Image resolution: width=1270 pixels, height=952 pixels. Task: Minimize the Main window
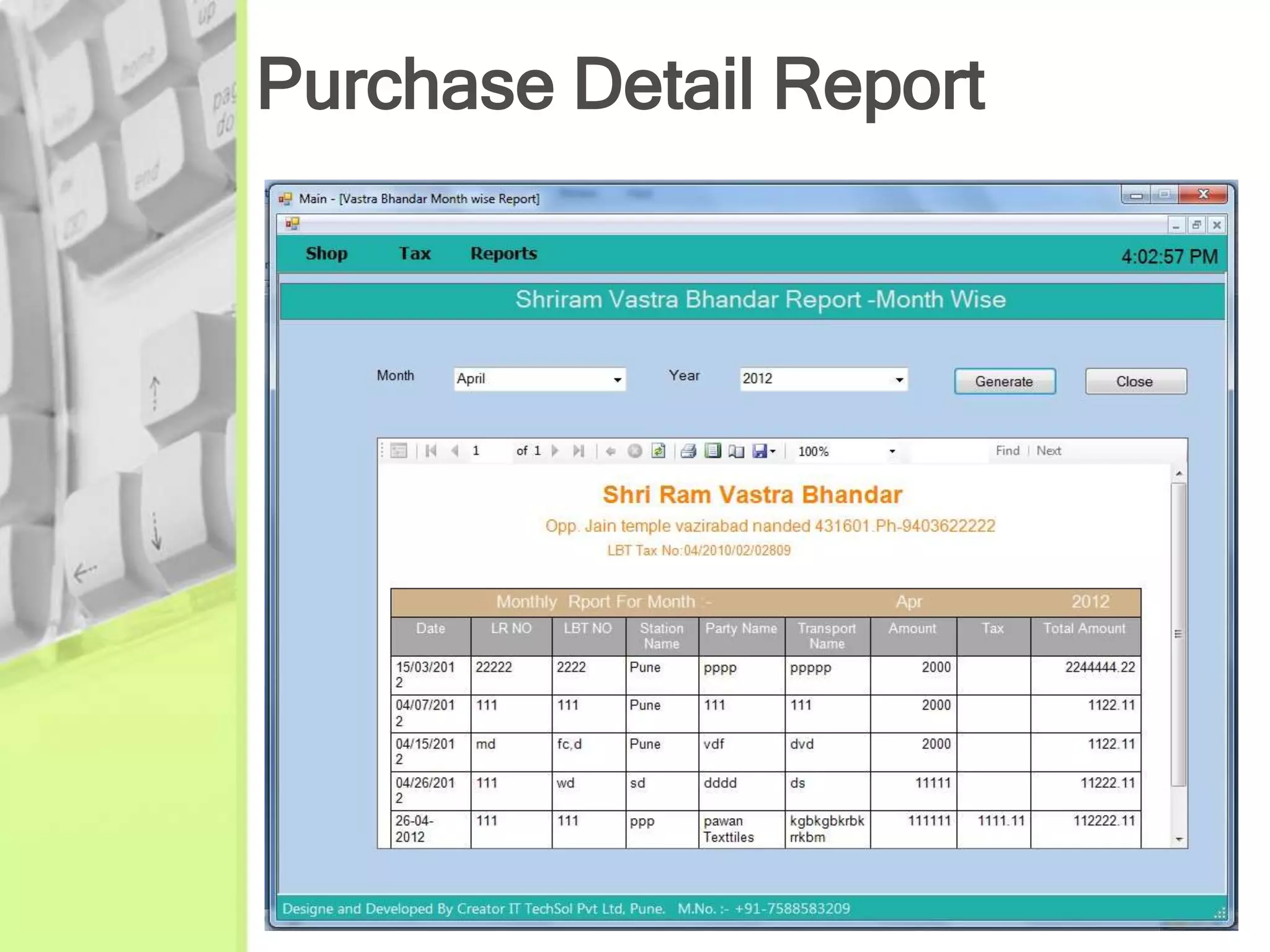coord(1136,195)
